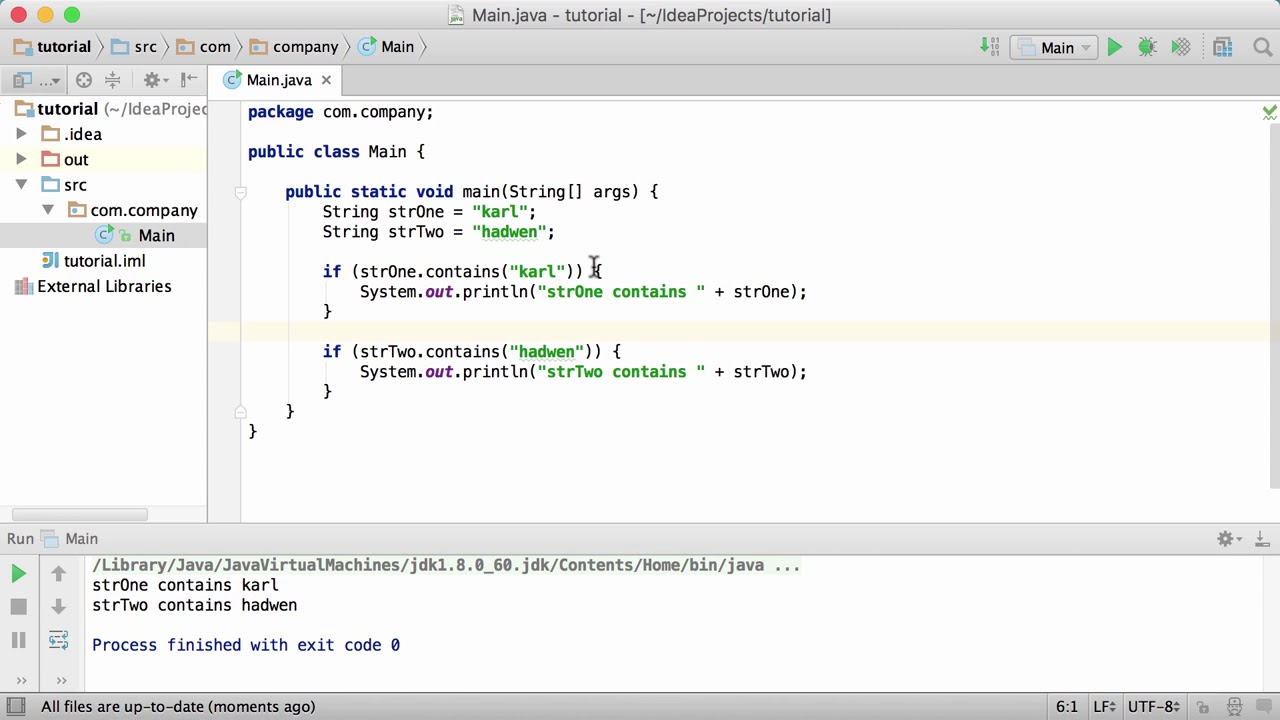Expand more console actions under soft-wrap icon
Viewport: 1280px width, 720px height.
61,681
